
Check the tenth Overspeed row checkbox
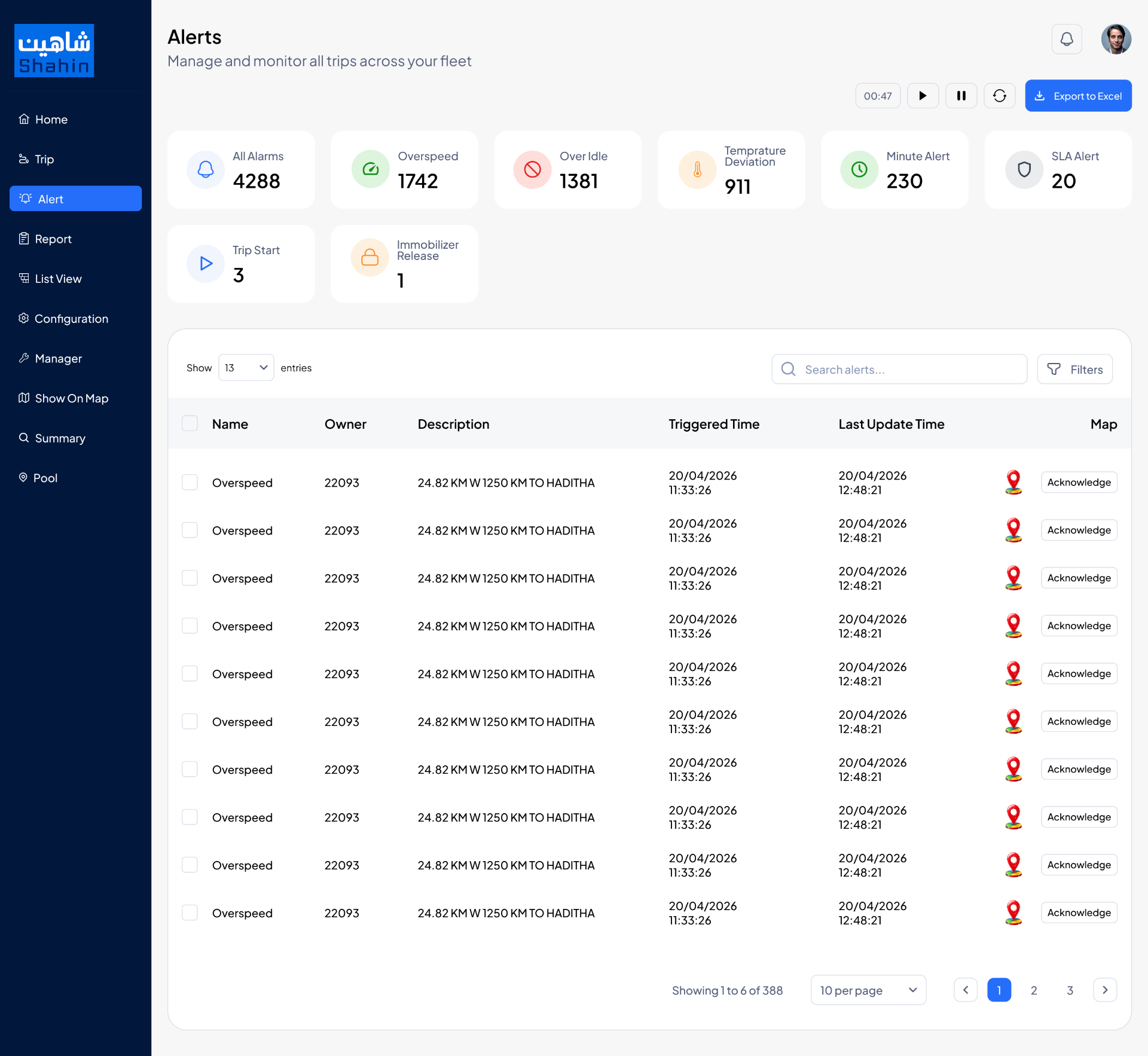click(x=190, y=912)
